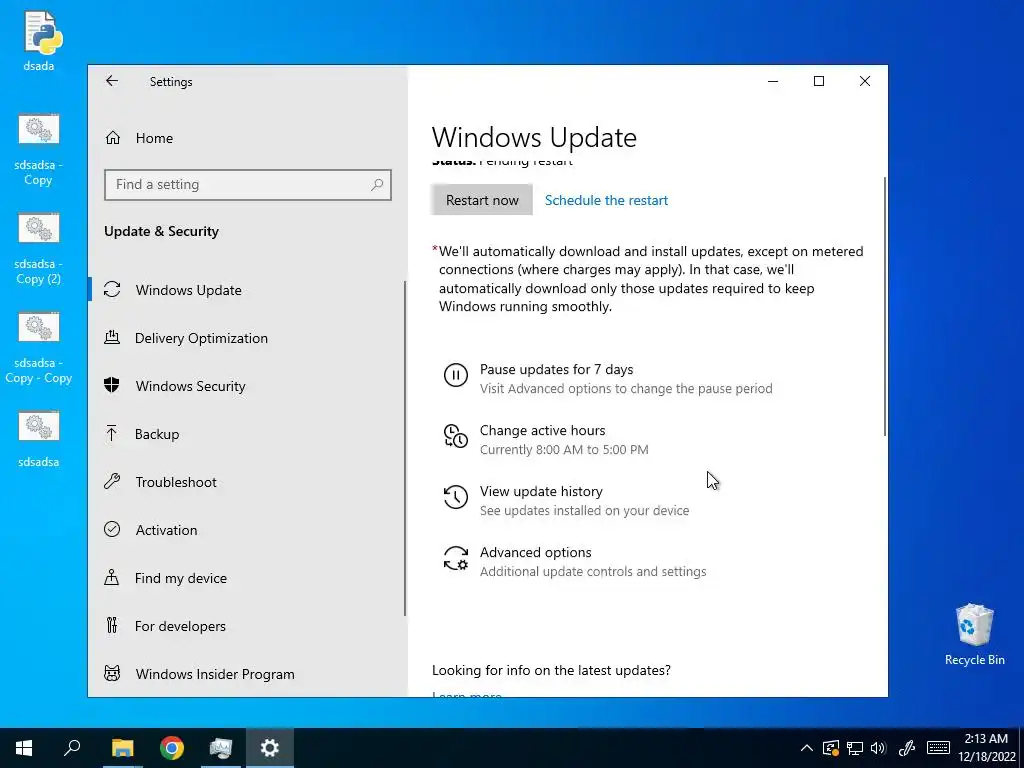Viewport: 1024px width, 768px height.
Task: Launch Google Chrome from taskbar
Action: click(172, 748)
